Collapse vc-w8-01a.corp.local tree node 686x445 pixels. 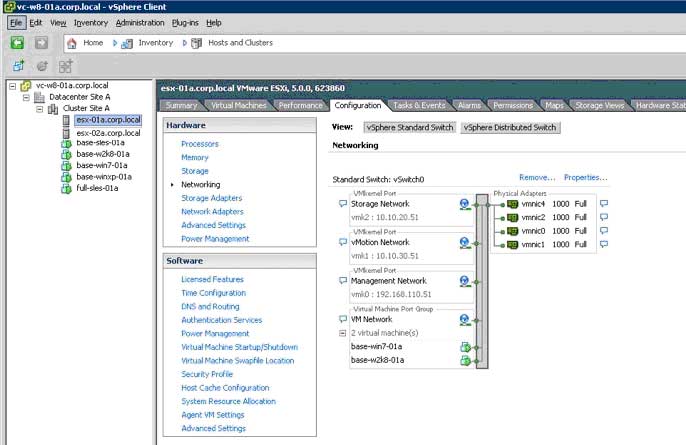click(13, 86)
